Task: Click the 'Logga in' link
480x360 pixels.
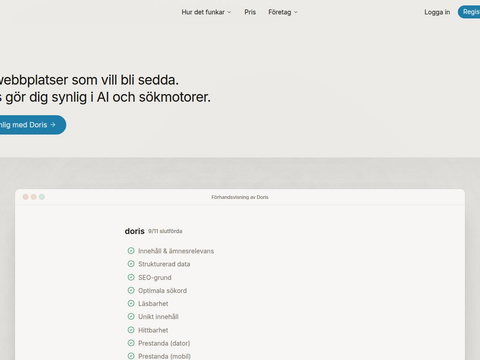Action: click(437, 12)
